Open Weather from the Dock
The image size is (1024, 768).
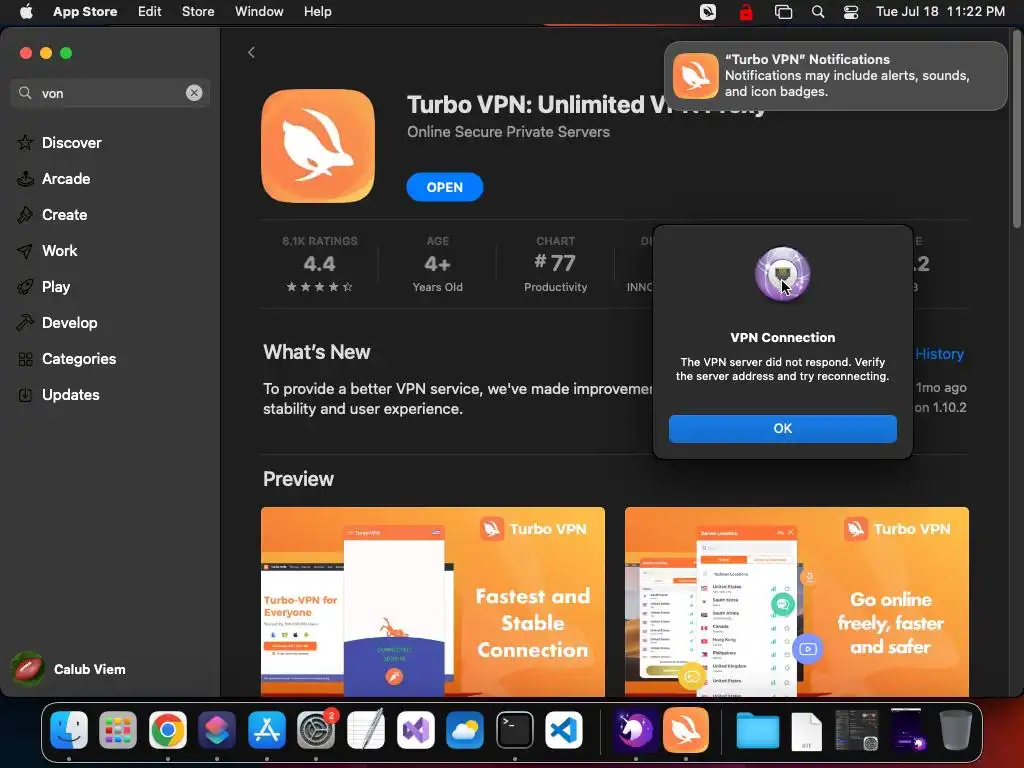465,730
